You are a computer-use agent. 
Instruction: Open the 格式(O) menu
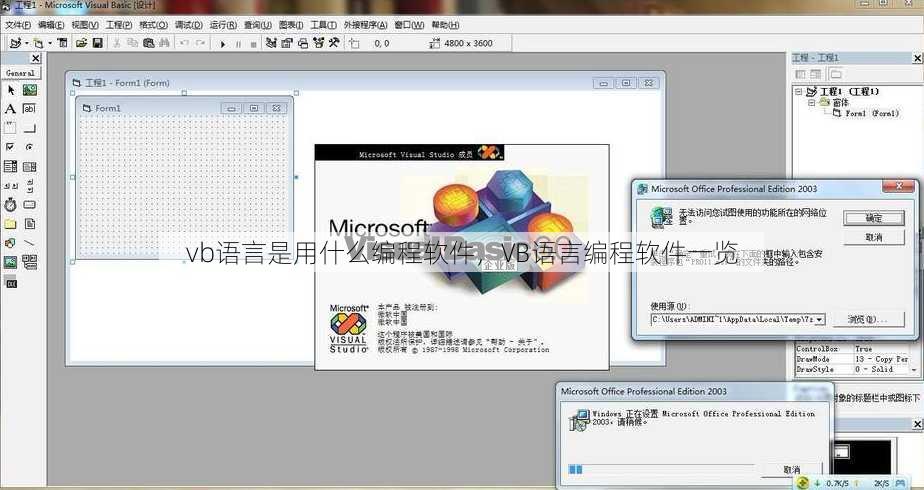(153, 25)
